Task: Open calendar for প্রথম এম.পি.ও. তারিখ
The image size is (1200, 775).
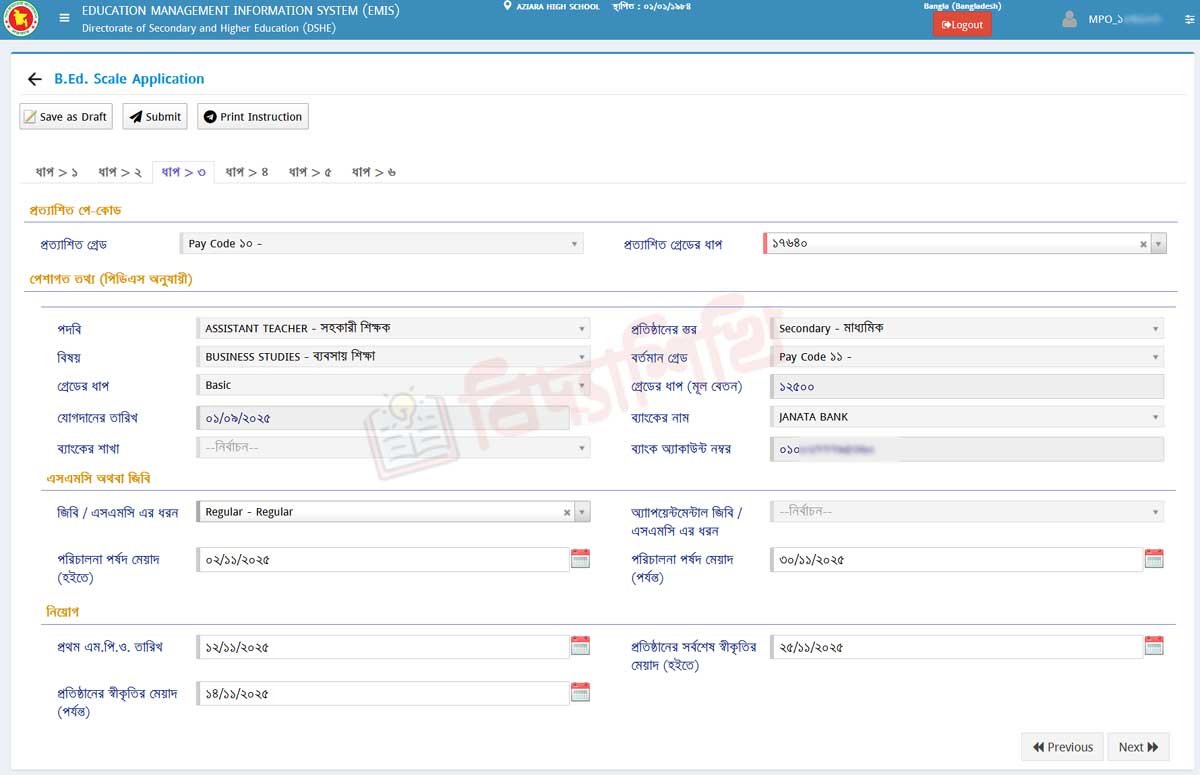Action: [x=580, y=646]
